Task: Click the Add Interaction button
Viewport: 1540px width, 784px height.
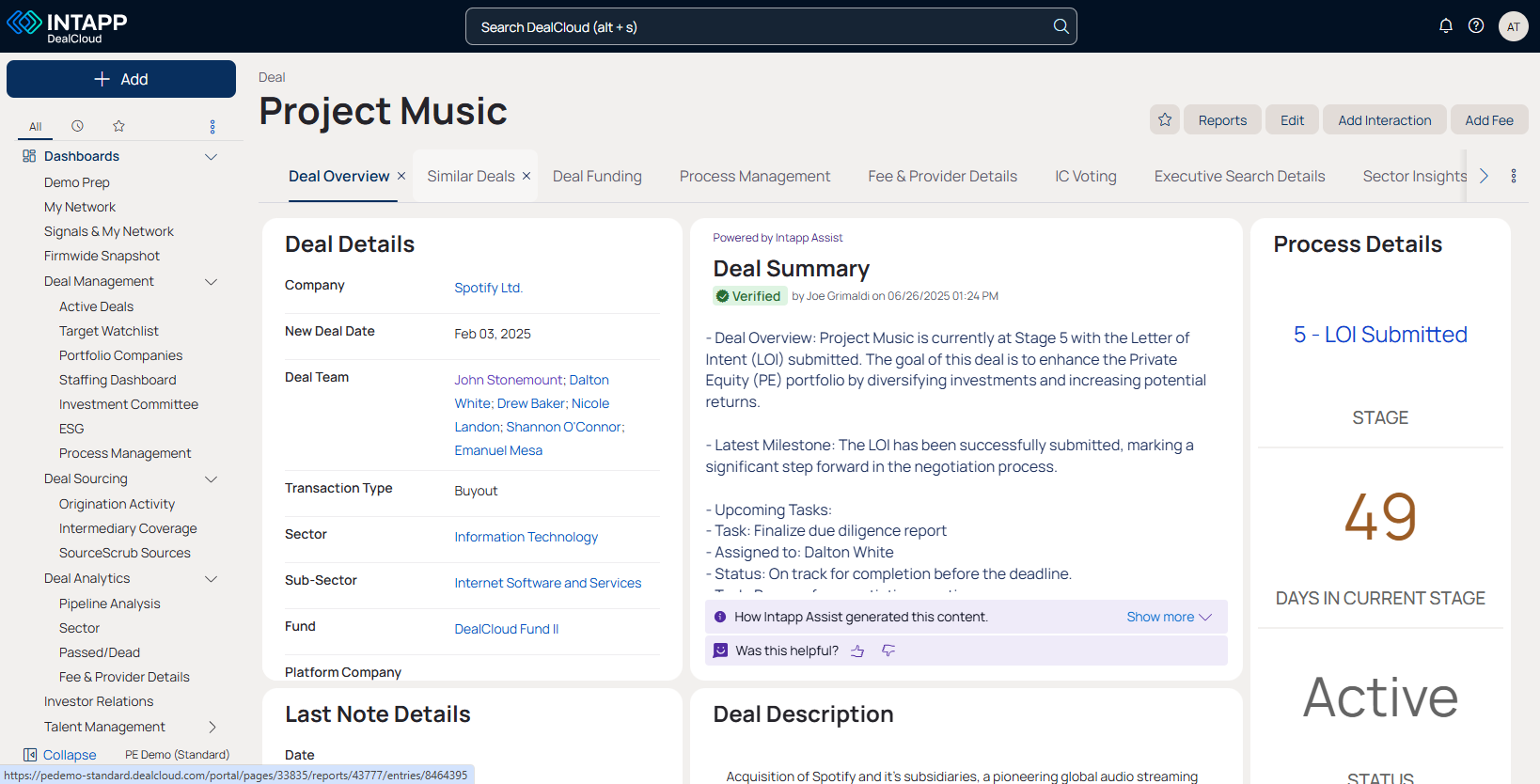Action: point(1384,119)
